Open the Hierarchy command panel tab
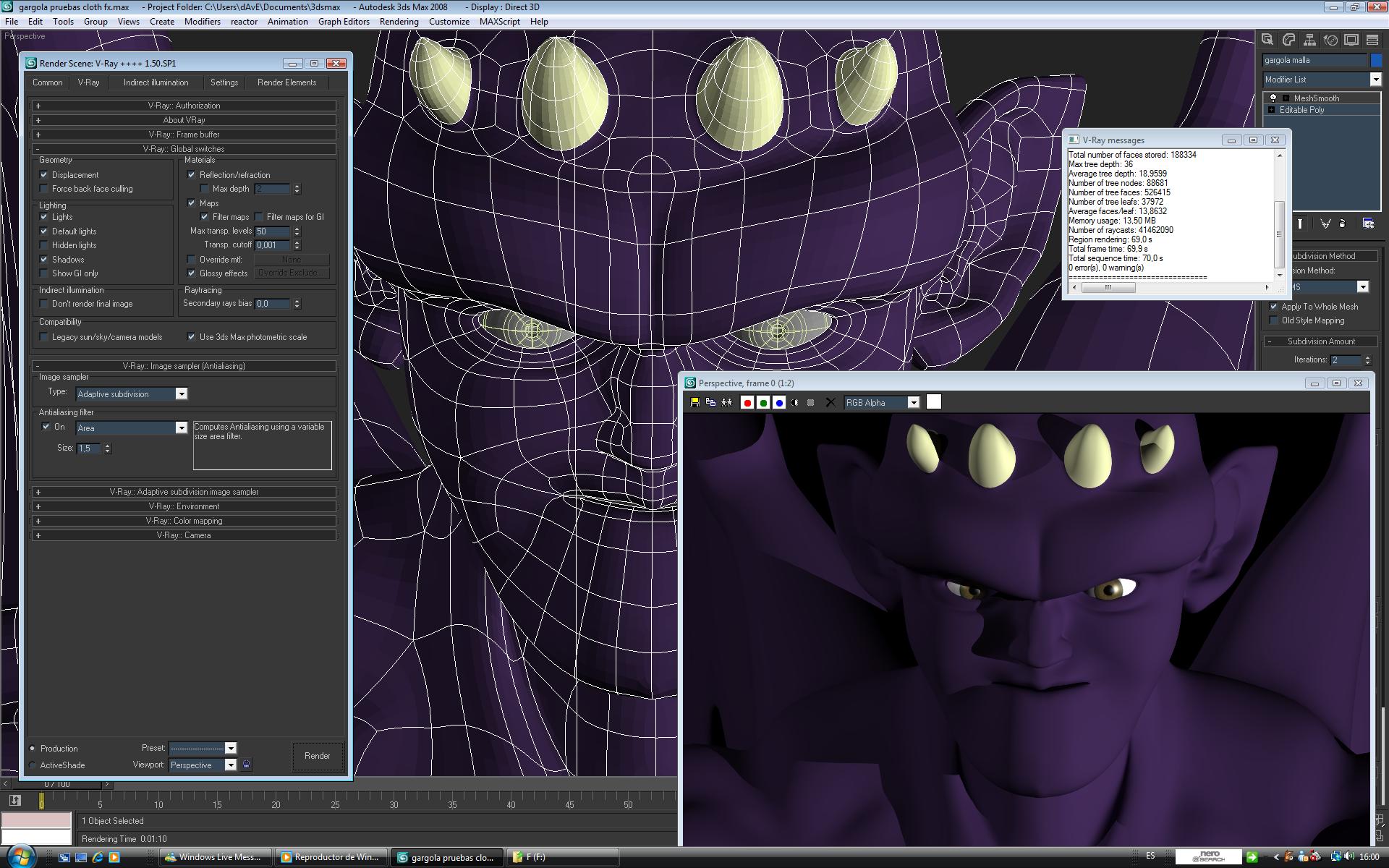Viewport: 1389px width, 868px height. tap(1309, 41)
